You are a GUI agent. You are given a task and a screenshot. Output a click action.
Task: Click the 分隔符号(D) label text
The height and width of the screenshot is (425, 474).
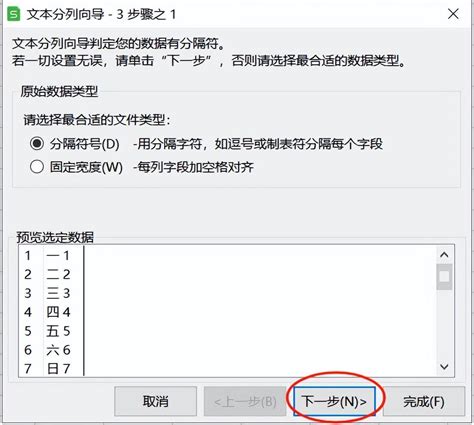85,144
